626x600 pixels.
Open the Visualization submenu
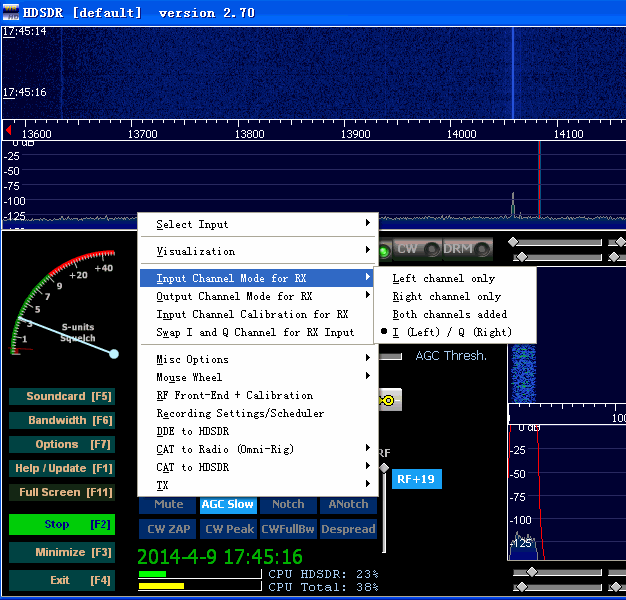[258, 251]
